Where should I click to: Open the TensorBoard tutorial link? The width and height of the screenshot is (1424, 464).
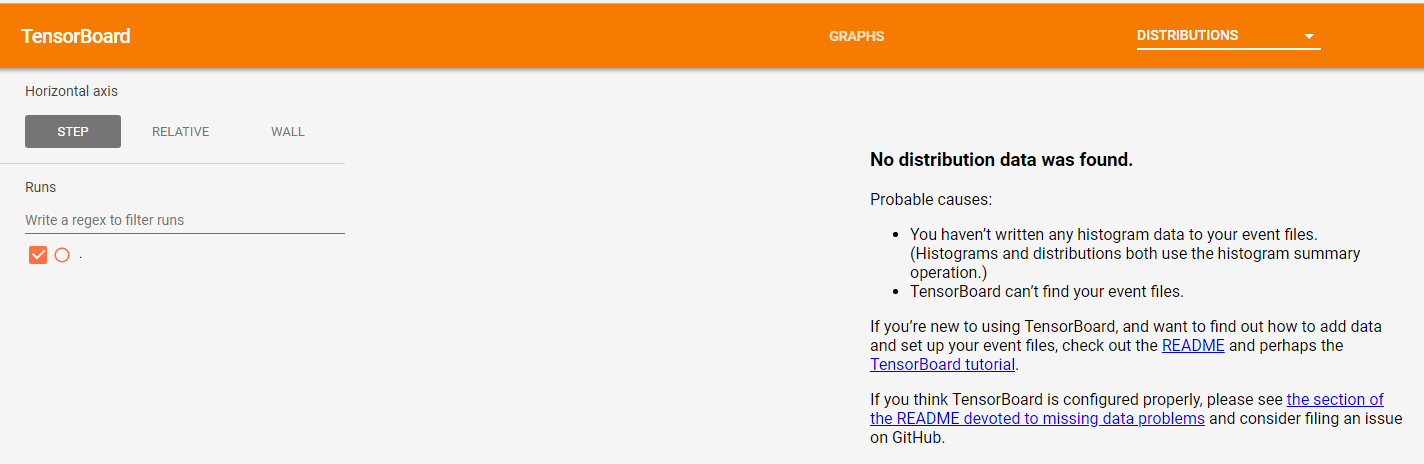point(943,364)
